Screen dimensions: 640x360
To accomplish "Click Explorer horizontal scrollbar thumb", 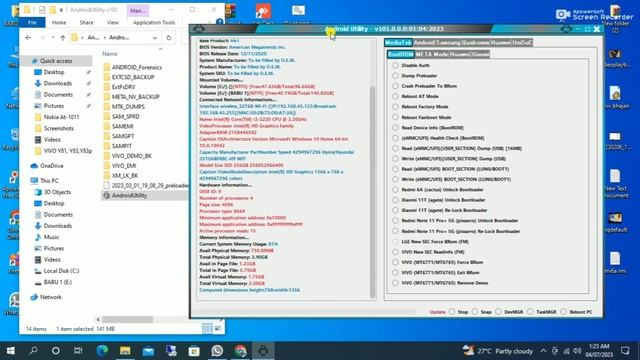I will pyautogui.click(x=127, y=319).
